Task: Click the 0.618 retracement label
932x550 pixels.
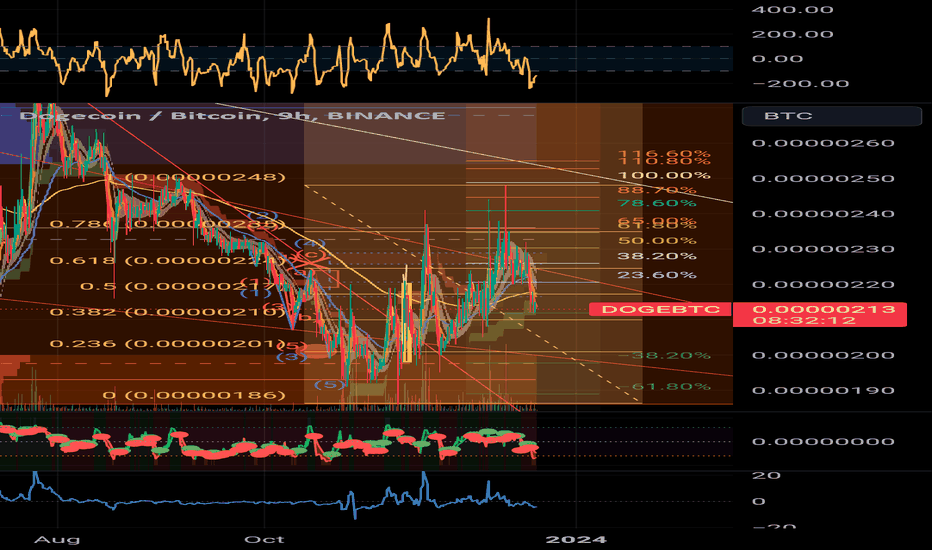Action: (x=168, y=260)
